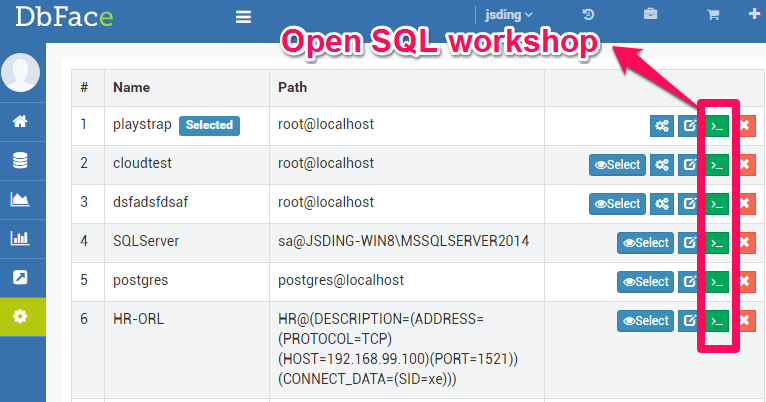
Task: Click the HR@(DESCRIPTION= Oracle path text
Action: click(398, 349)
